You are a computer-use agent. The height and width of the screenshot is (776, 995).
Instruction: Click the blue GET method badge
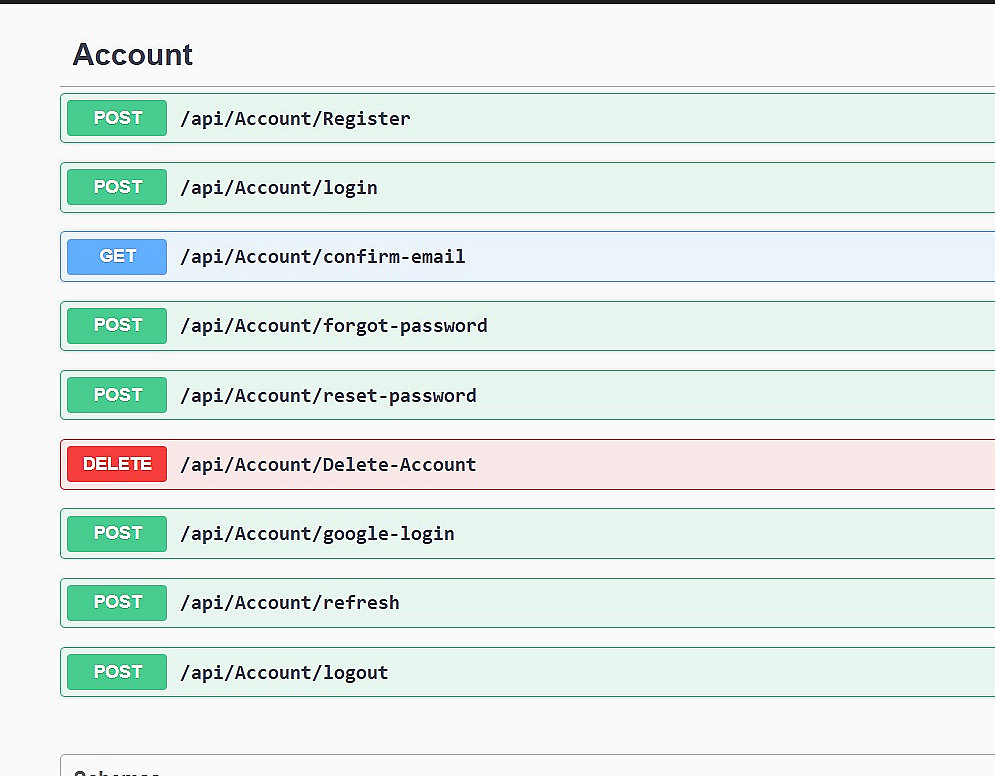[117, 257]
